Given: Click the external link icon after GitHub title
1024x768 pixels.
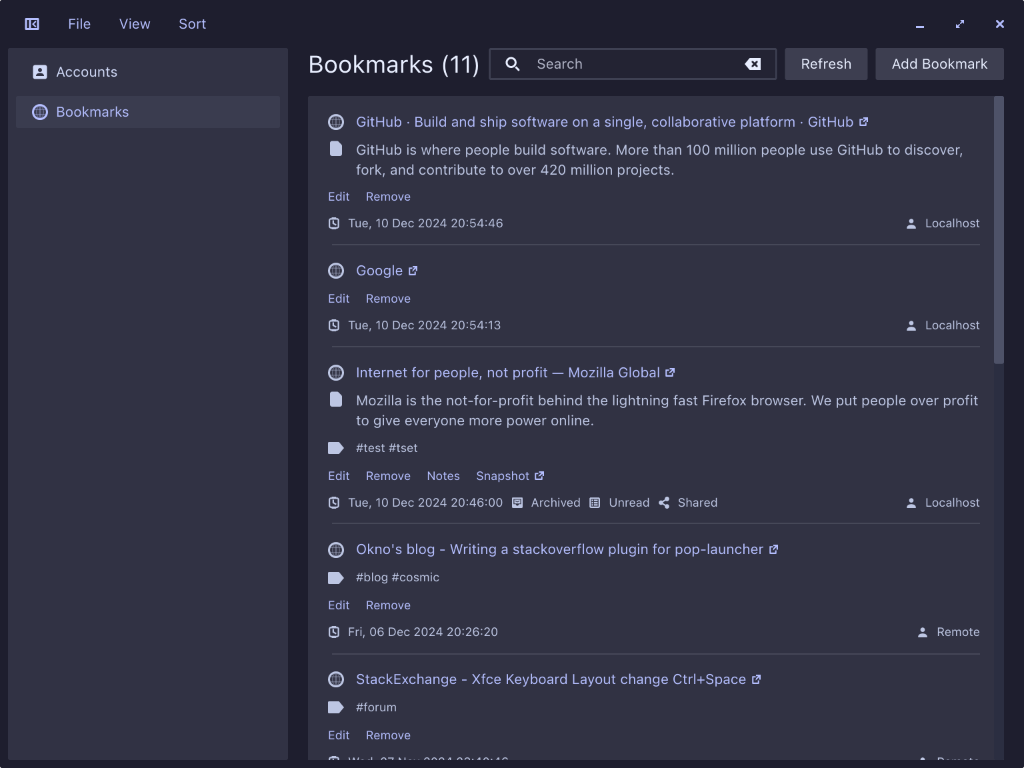Looking at the screenshot, I should (863, 122).
